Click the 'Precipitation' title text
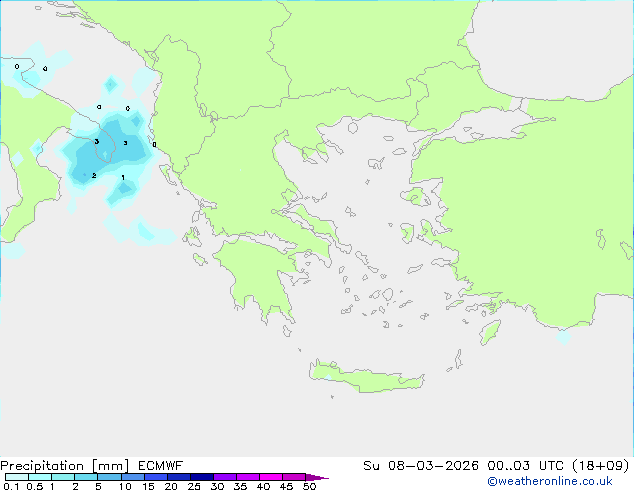The width and height of the screenshot is (634, 490). click(x=42, y=466)
